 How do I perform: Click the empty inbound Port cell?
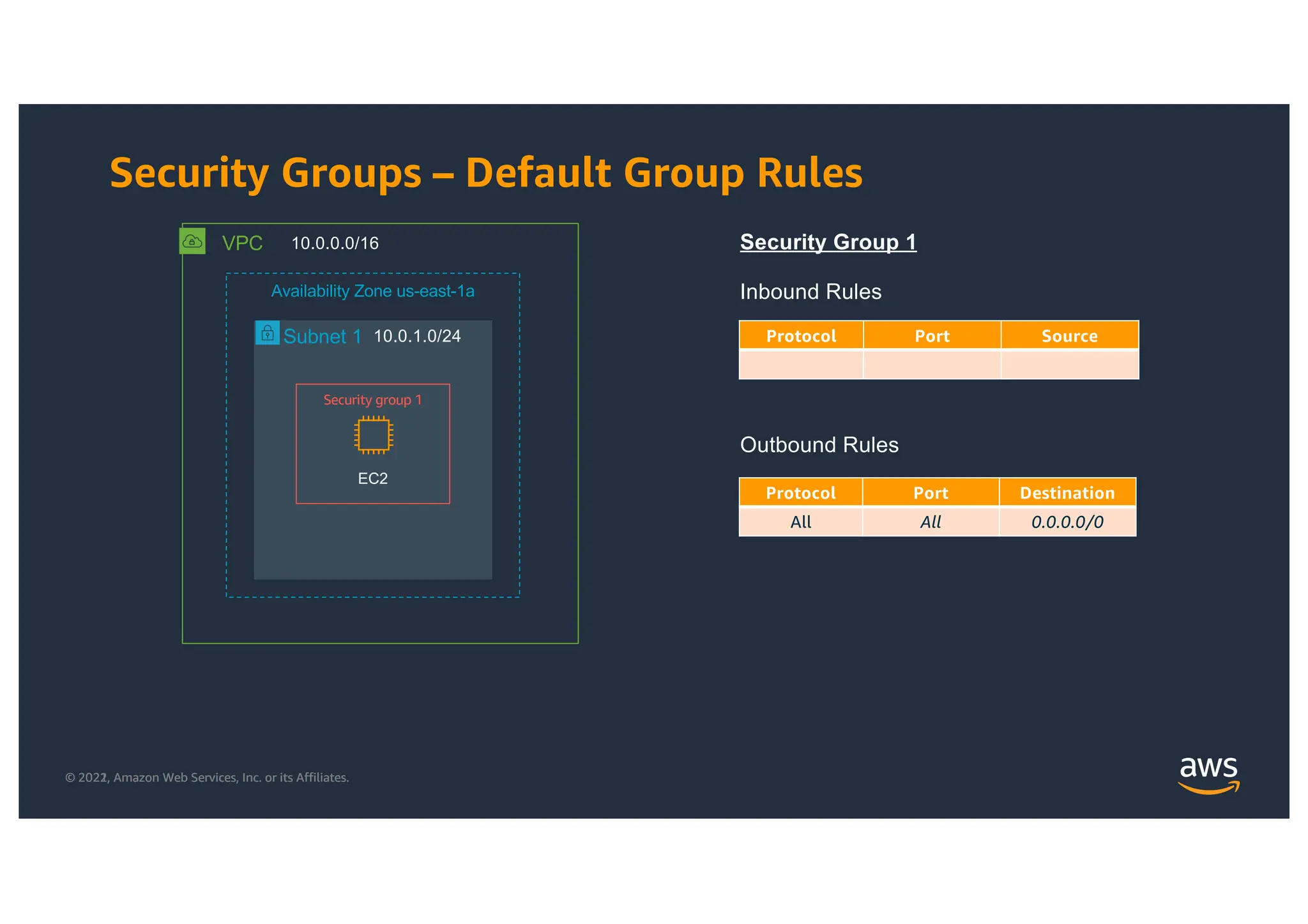tap(932, 365)
